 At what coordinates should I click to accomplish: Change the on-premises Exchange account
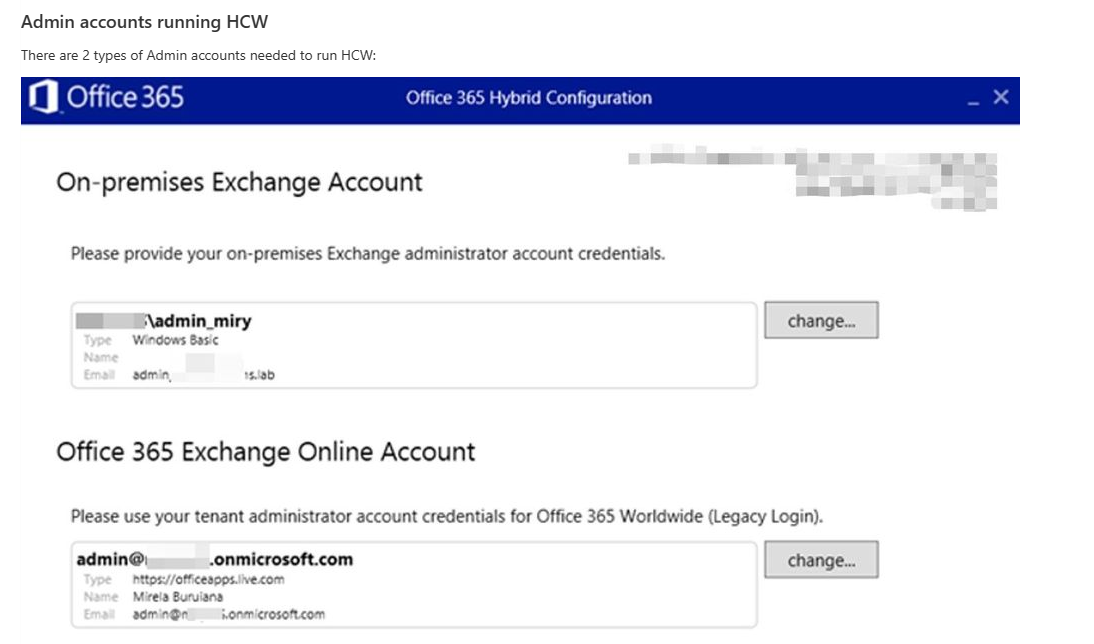(x=821, y=320)
